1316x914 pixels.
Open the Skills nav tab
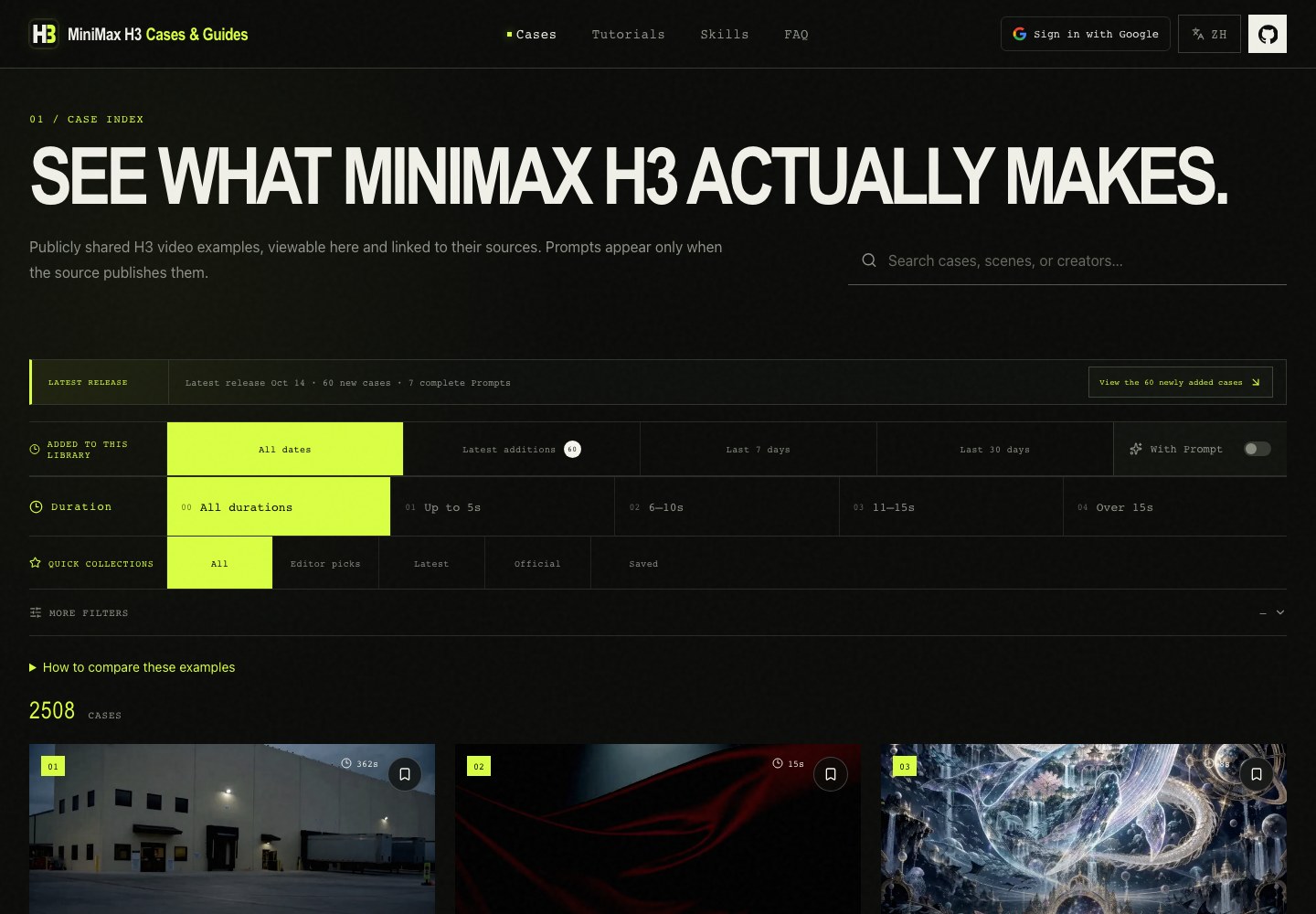725,34
